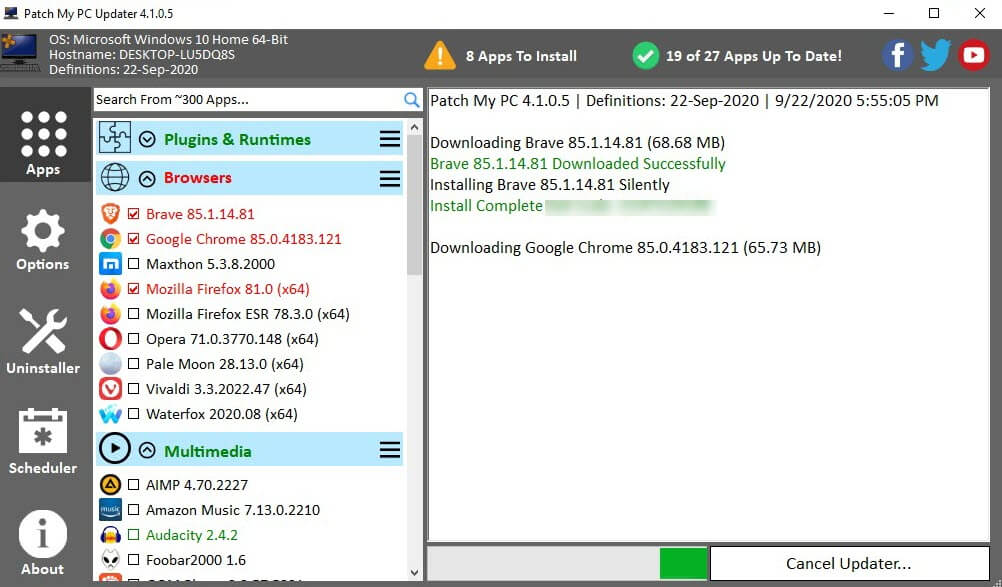Click the green download progress bar
This screenshot has height=587, width=1002.
point(683,563)
